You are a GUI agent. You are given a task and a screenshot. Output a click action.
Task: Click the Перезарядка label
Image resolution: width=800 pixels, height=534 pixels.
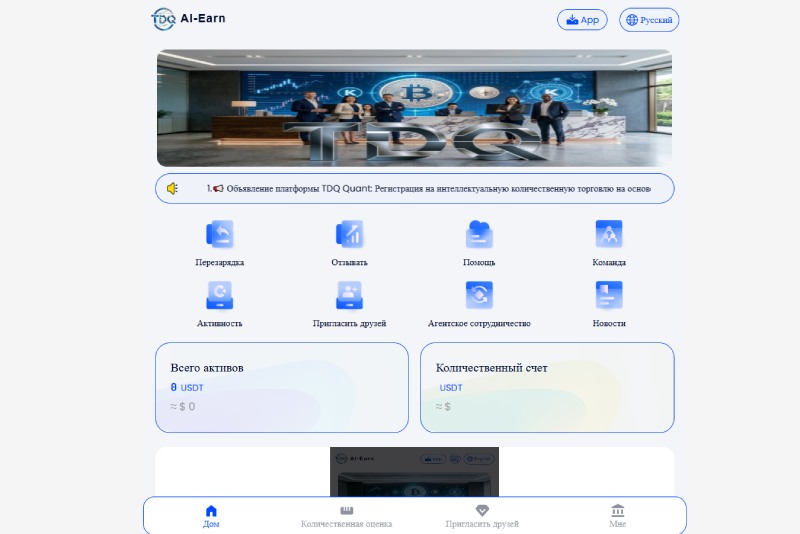[x=219, y=262]
